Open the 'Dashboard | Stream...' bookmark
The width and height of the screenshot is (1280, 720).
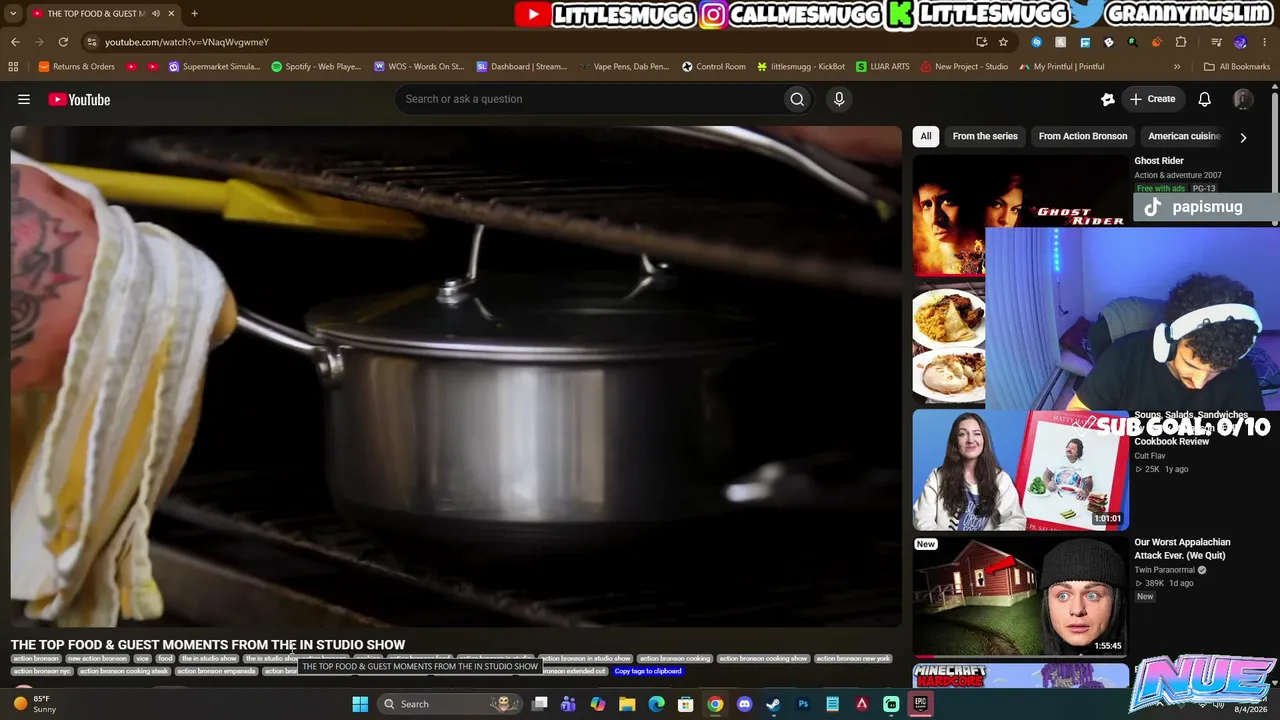click(x=521, y=67)
